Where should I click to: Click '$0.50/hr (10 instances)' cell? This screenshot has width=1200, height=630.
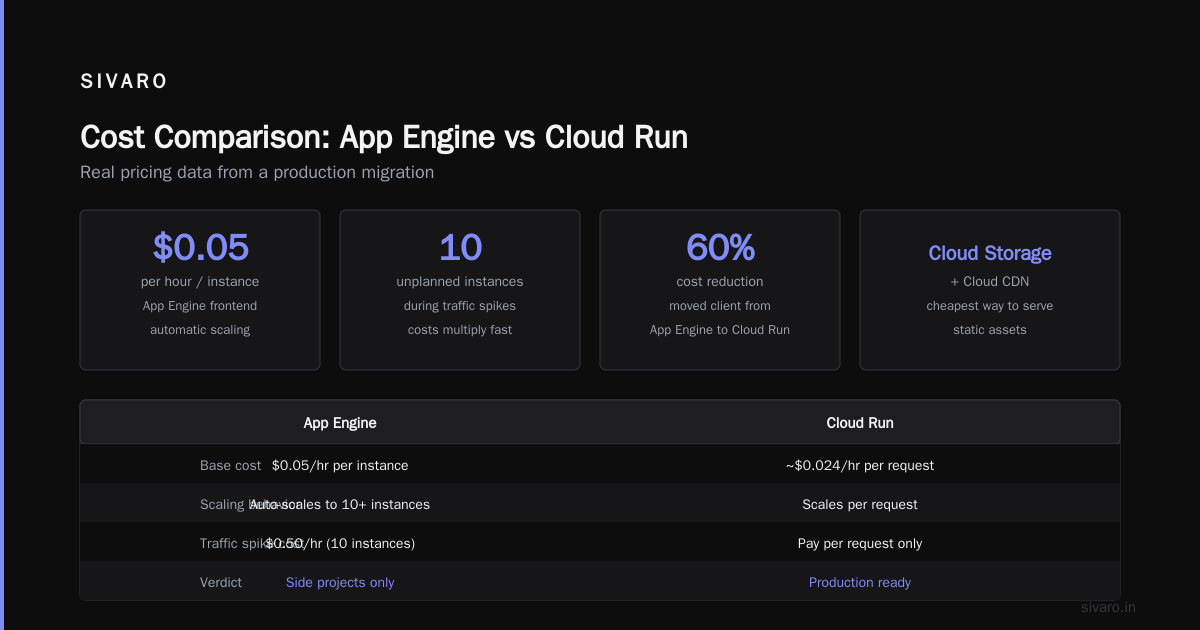340,543
